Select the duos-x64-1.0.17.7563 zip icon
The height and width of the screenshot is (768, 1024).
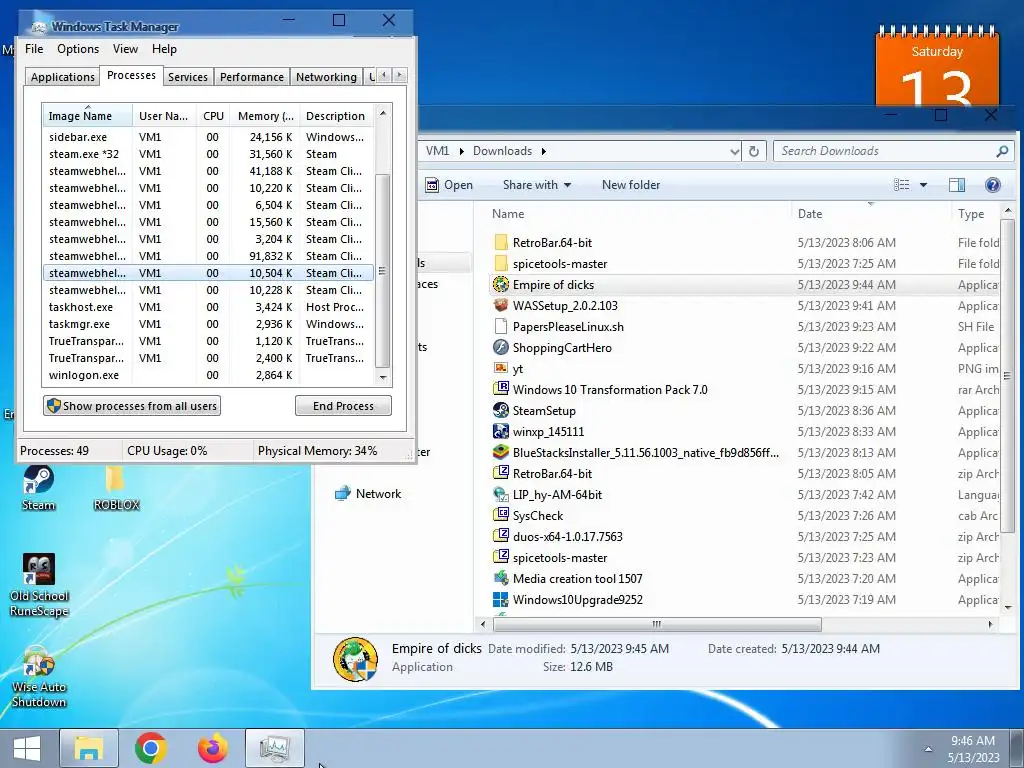coord(501,536)
